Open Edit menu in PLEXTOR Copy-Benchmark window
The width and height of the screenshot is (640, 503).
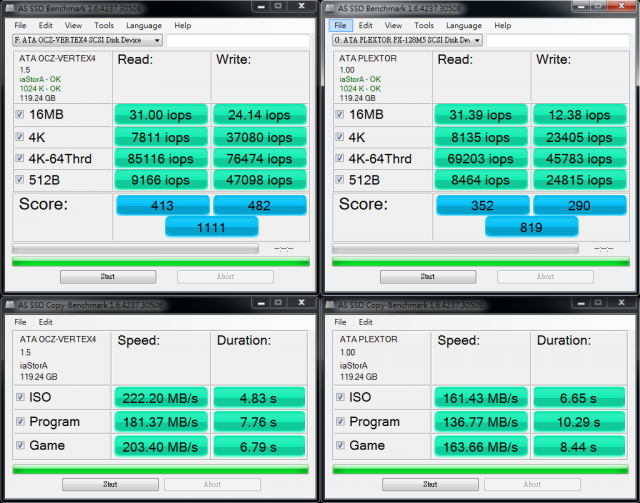pos(365,322)
